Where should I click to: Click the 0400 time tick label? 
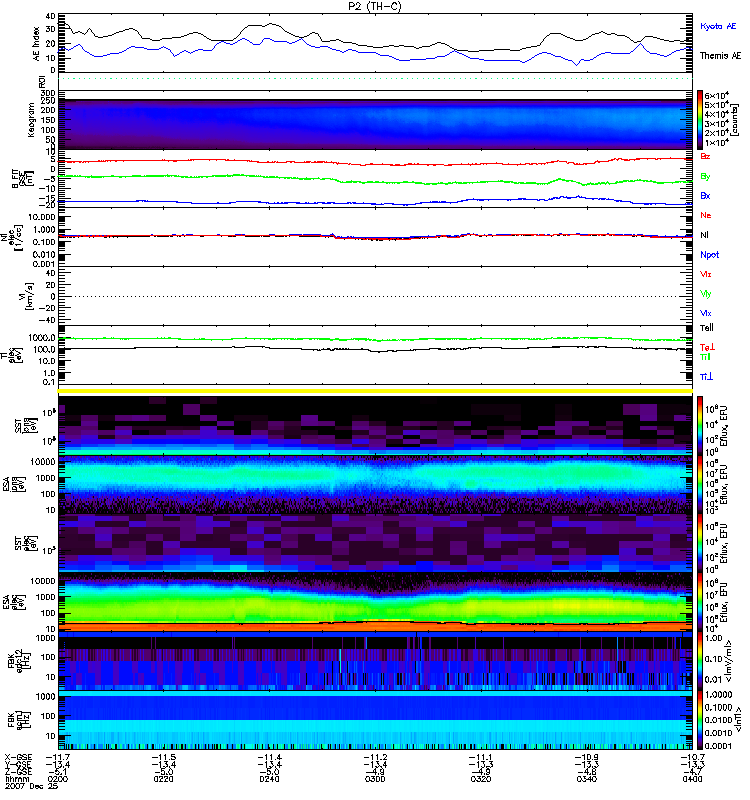[x=692, y=779]
